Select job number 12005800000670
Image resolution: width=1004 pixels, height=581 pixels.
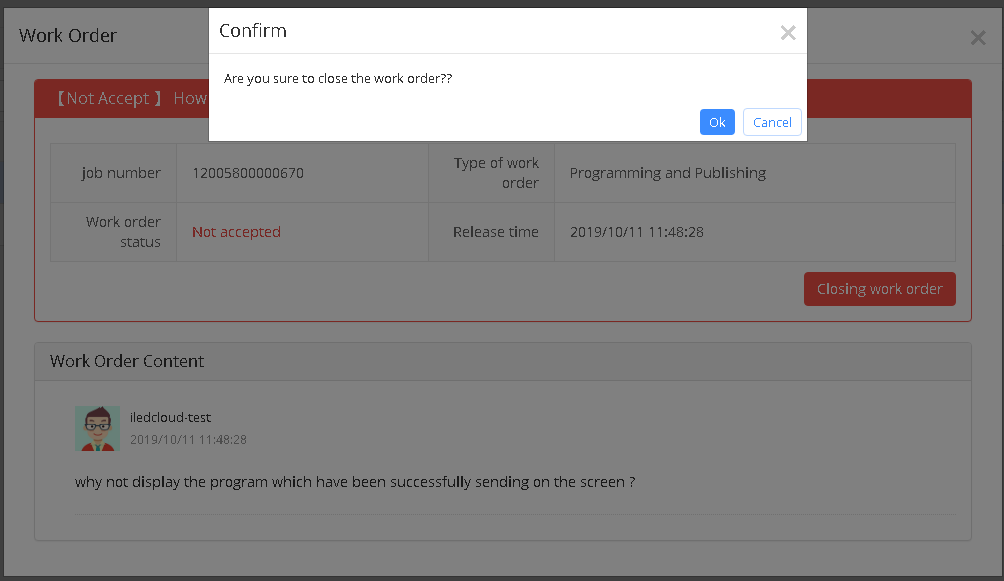click(248, 173)
